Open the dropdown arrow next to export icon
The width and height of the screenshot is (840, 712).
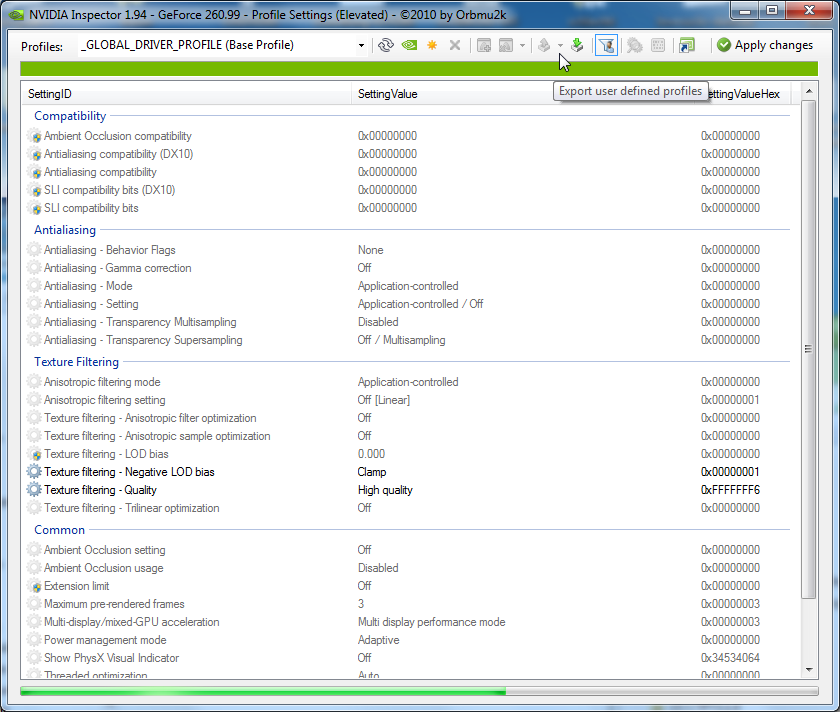click(x=560, y=45)
